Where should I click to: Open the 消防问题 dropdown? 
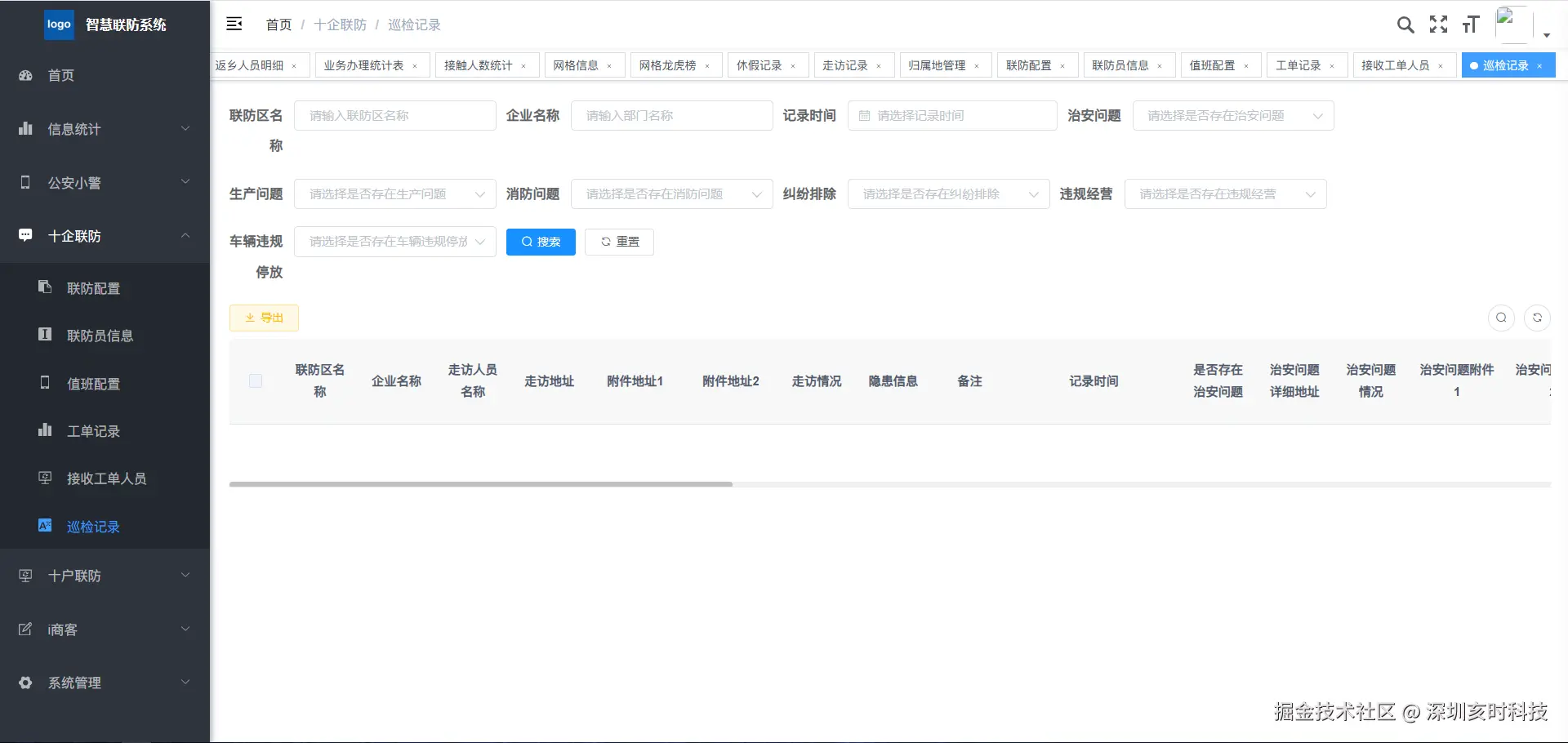(x=672, y=194)
